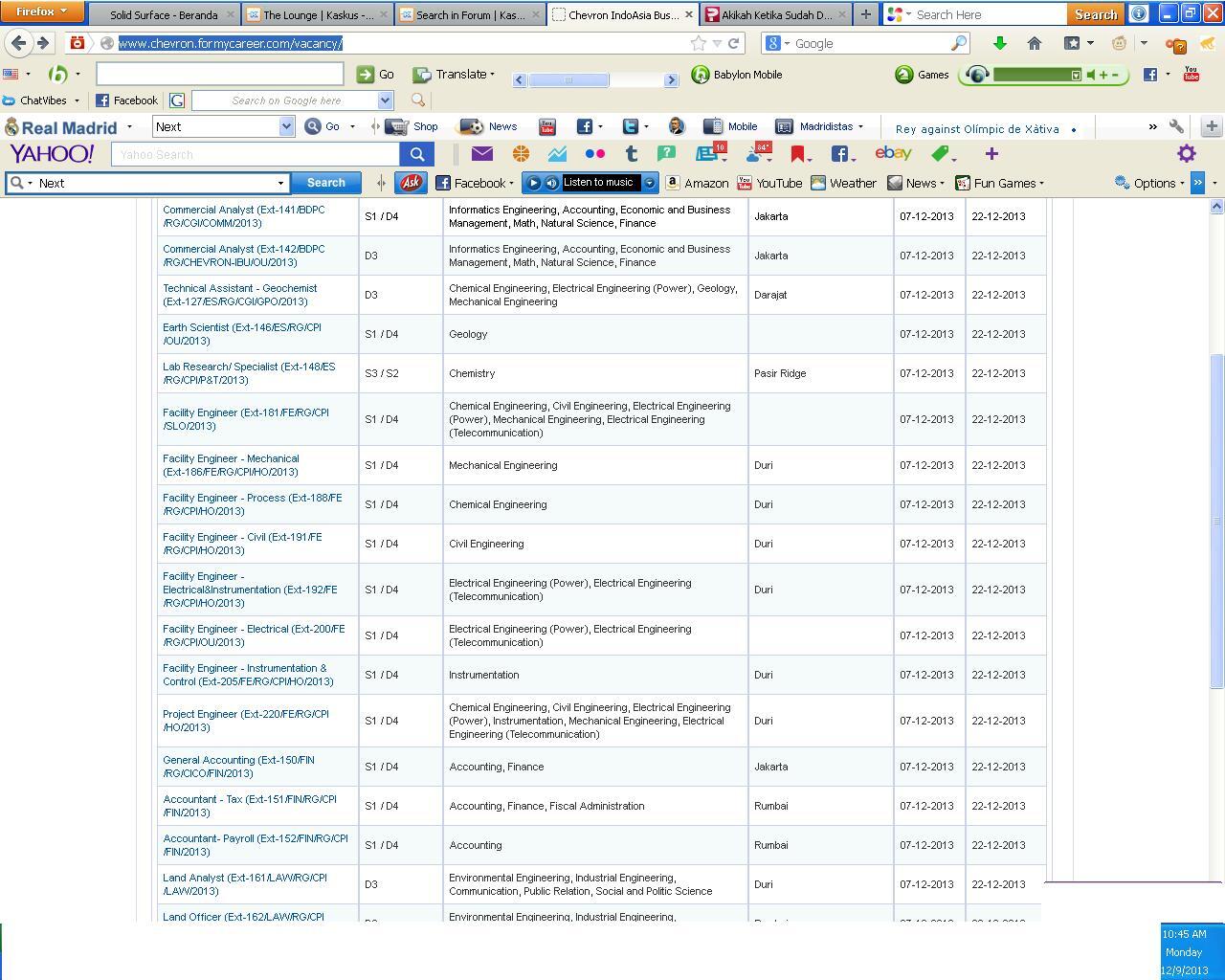This screenshot has height=980, width=1225.
Task: Click the page vertical scrollbar thumb
Action: 1217,521
